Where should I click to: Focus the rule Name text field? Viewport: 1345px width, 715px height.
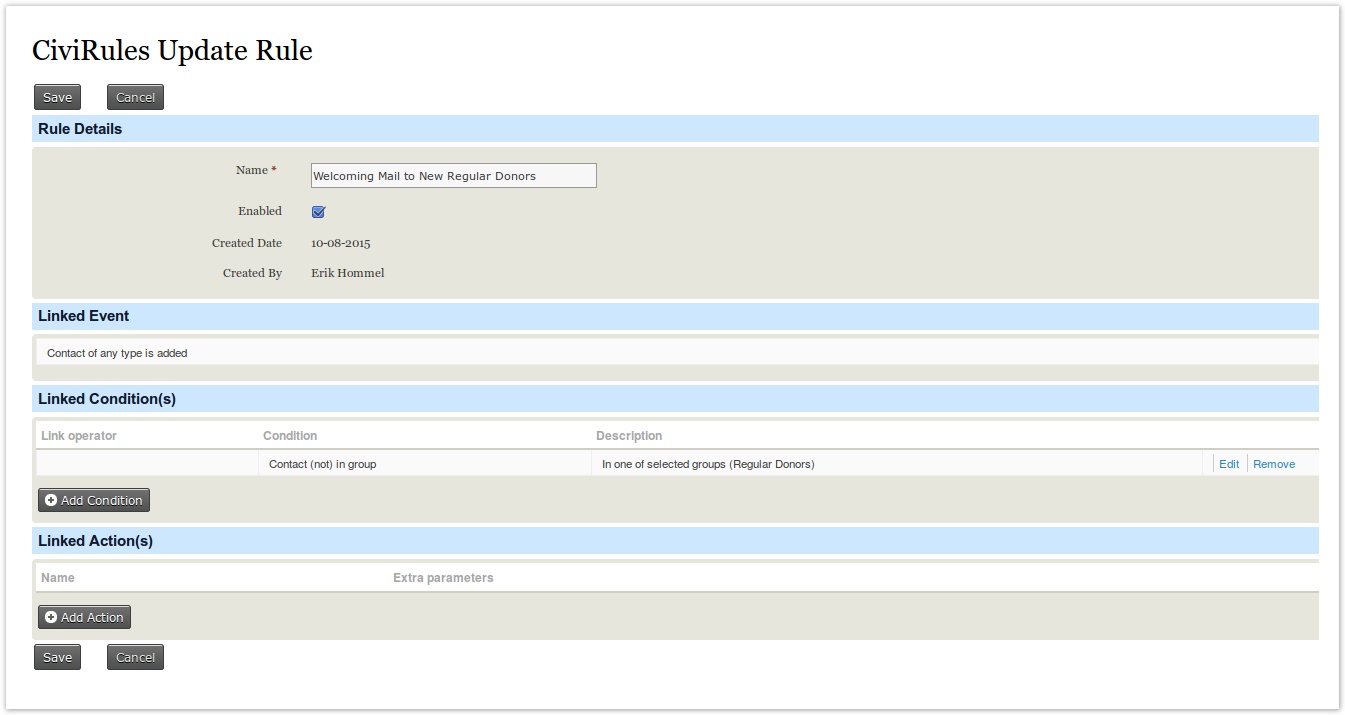[453, 176]
